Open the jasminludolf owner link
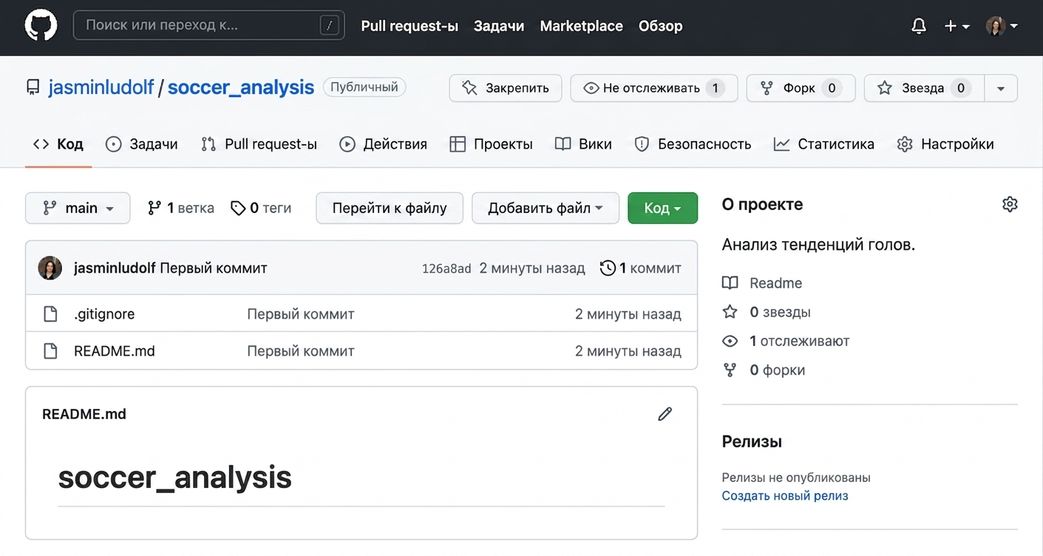 100,87
